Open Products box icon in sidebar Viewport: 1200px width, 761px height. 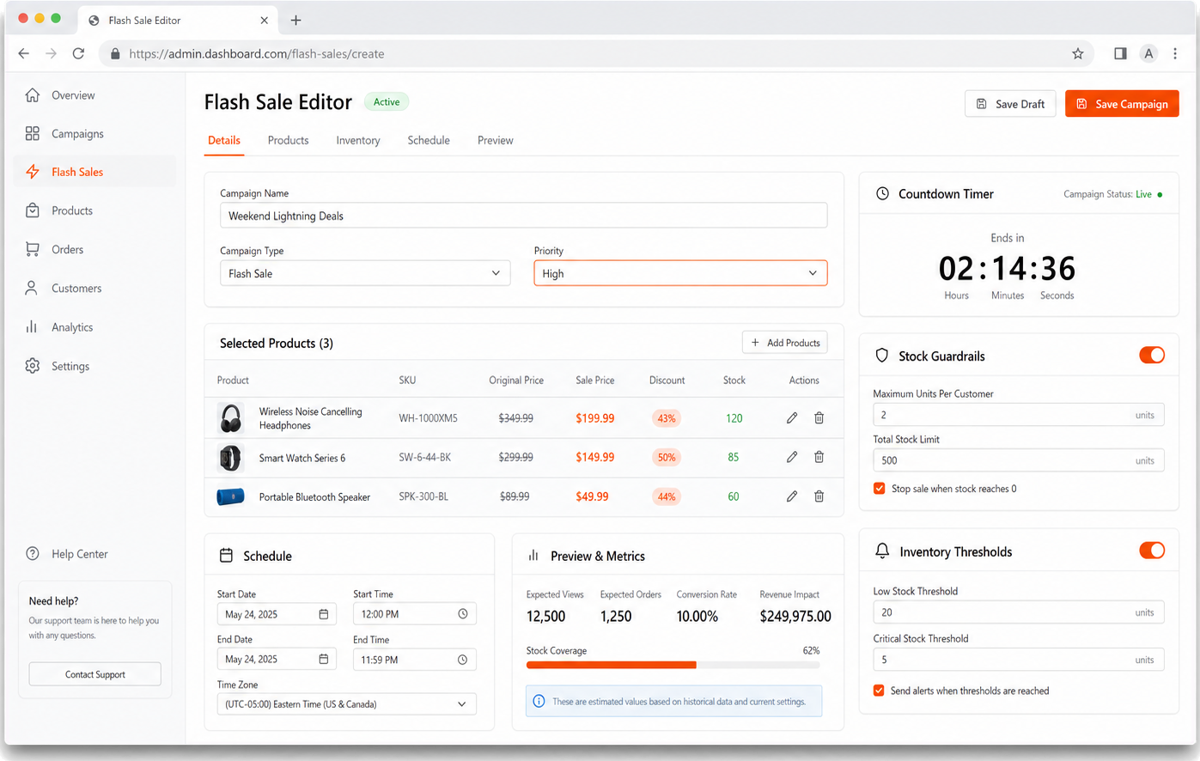[x=33, y=211]
